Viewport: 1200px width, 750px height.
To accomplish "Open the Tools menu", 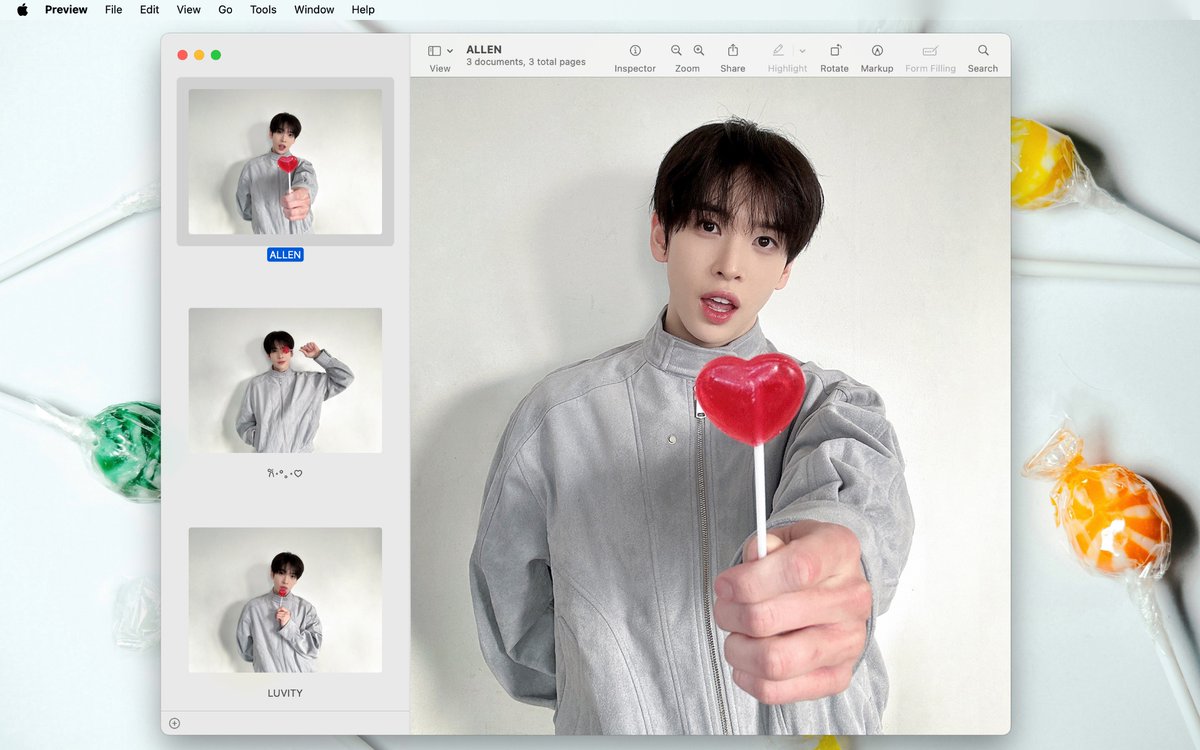I will [263, 10].
